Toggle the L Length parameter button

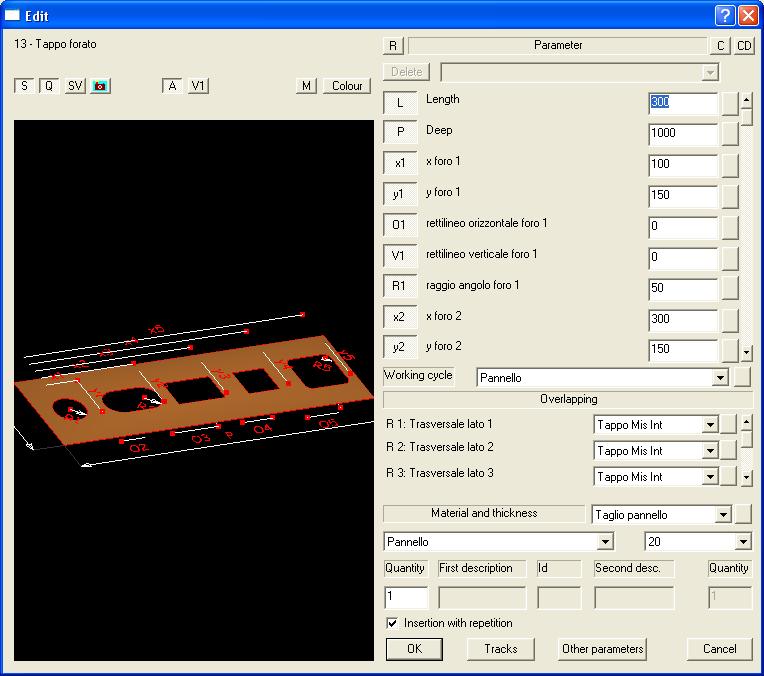tap(400, 103)
